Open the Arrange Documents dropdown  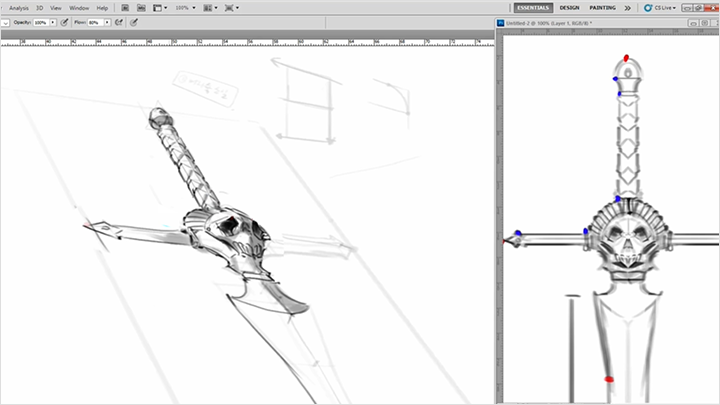(x=210, y=8)
